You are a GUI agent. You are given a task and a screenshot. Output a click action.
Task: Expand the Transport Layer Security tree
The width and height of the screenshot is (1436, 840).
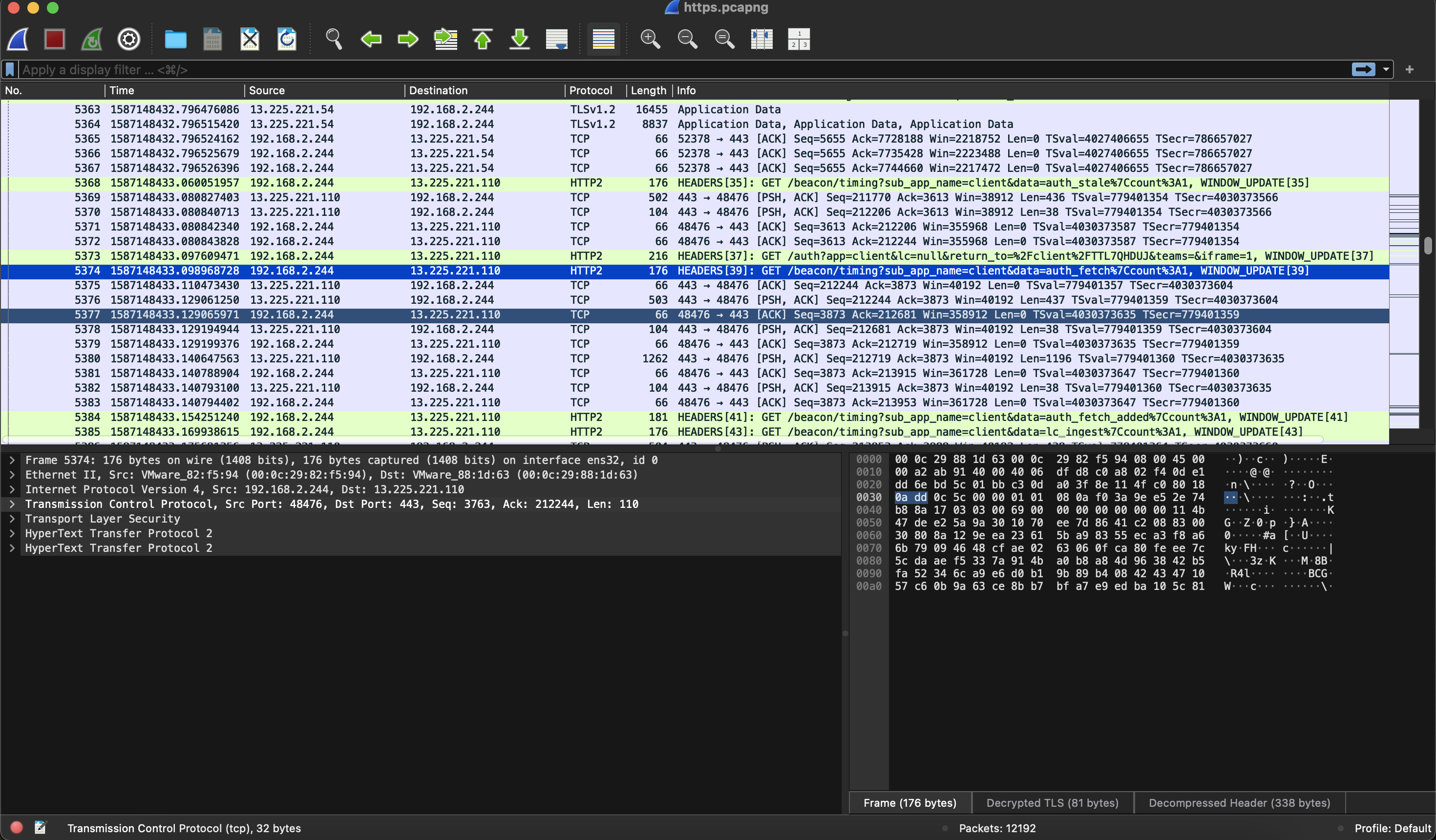(x=12, y=519)
